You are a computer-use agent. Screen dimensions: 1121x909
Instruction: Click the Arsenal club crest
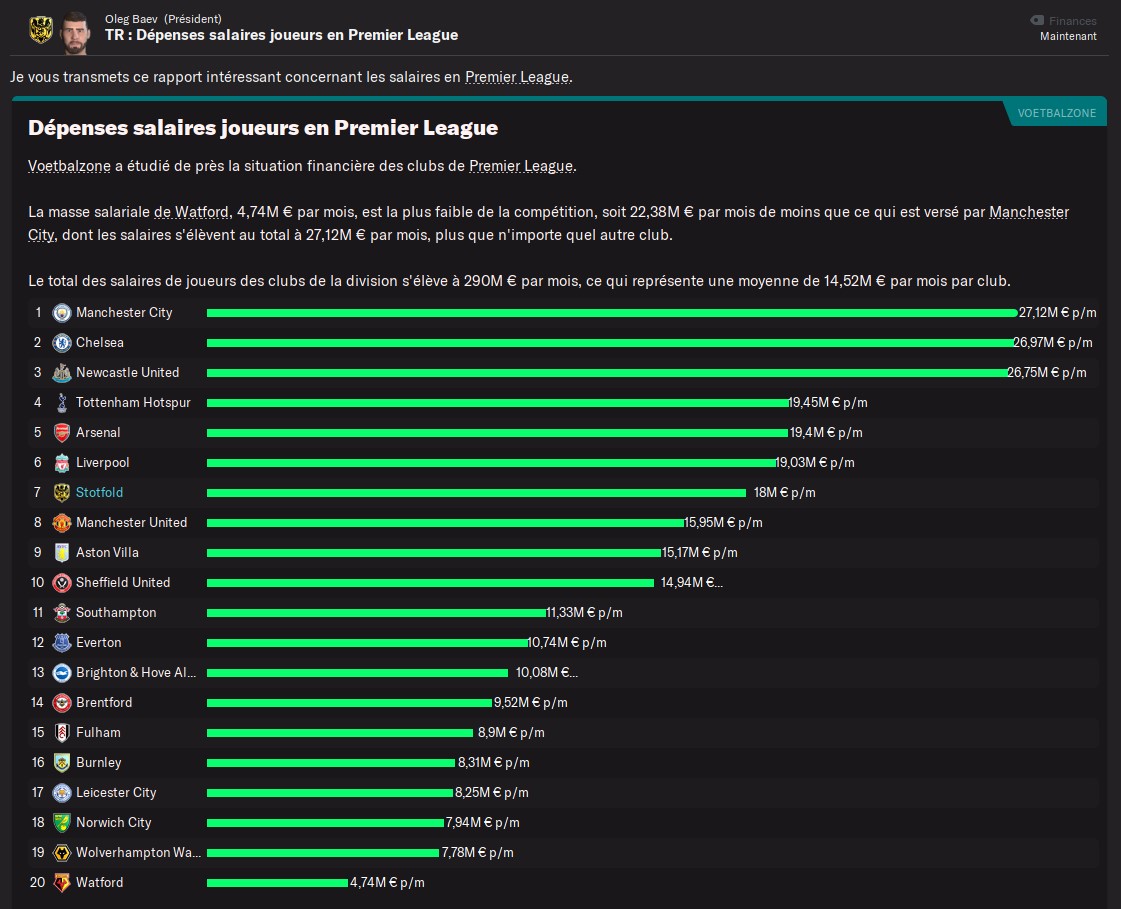[62, 433]
